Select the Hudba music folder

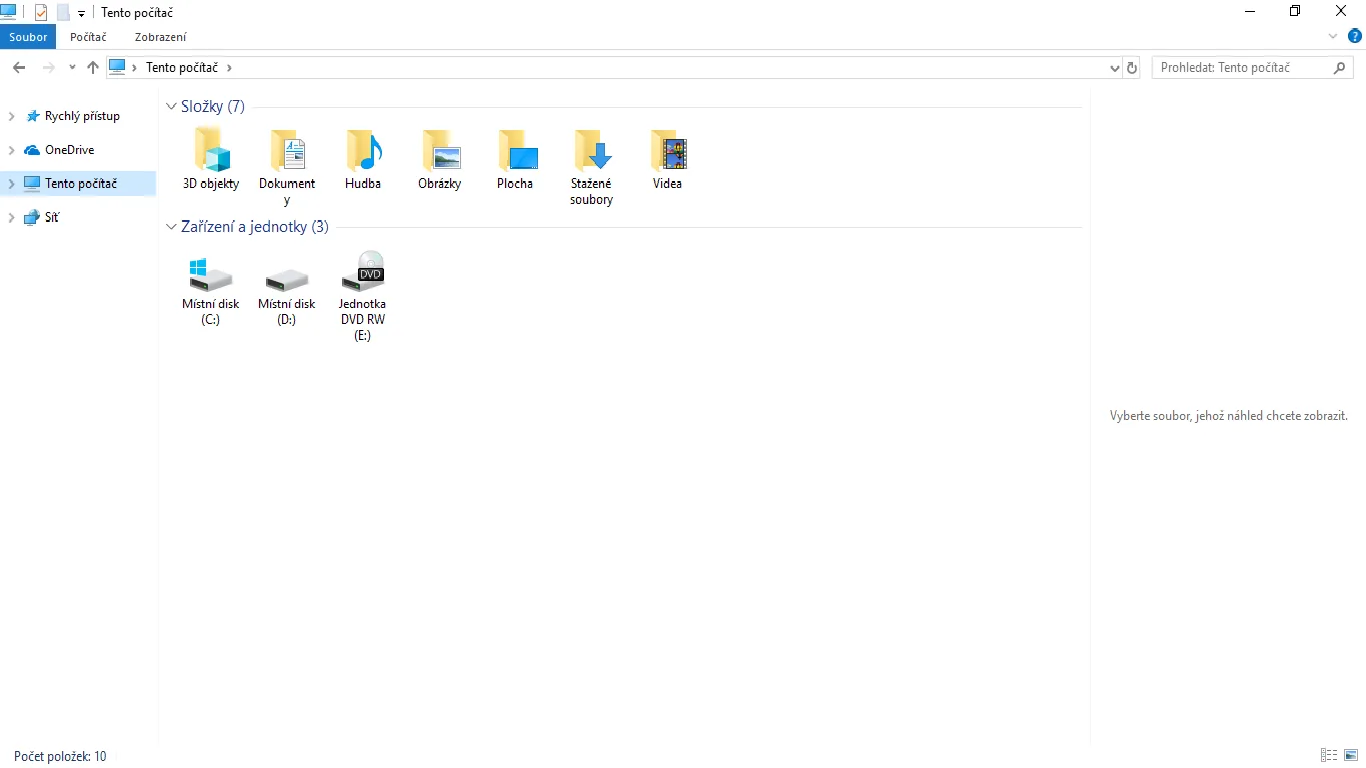(x=363, y=159)
